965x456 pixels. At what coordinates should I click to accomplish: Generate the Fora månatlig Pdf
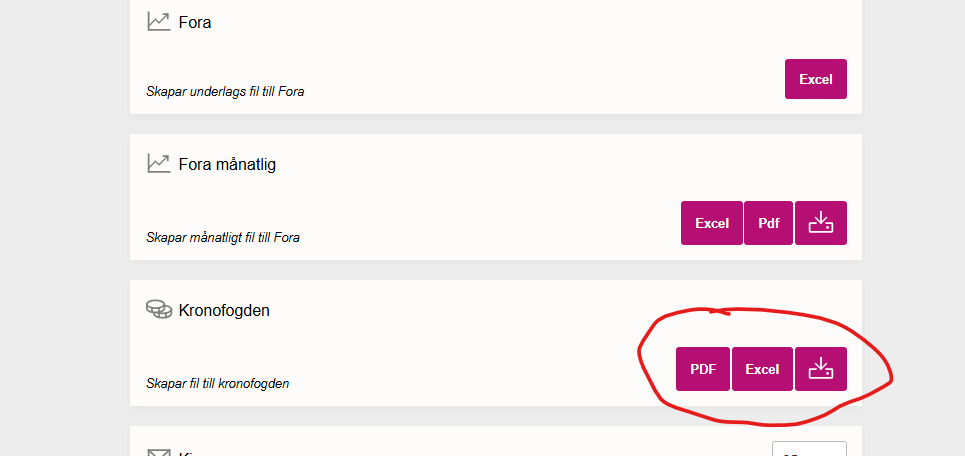768,223
